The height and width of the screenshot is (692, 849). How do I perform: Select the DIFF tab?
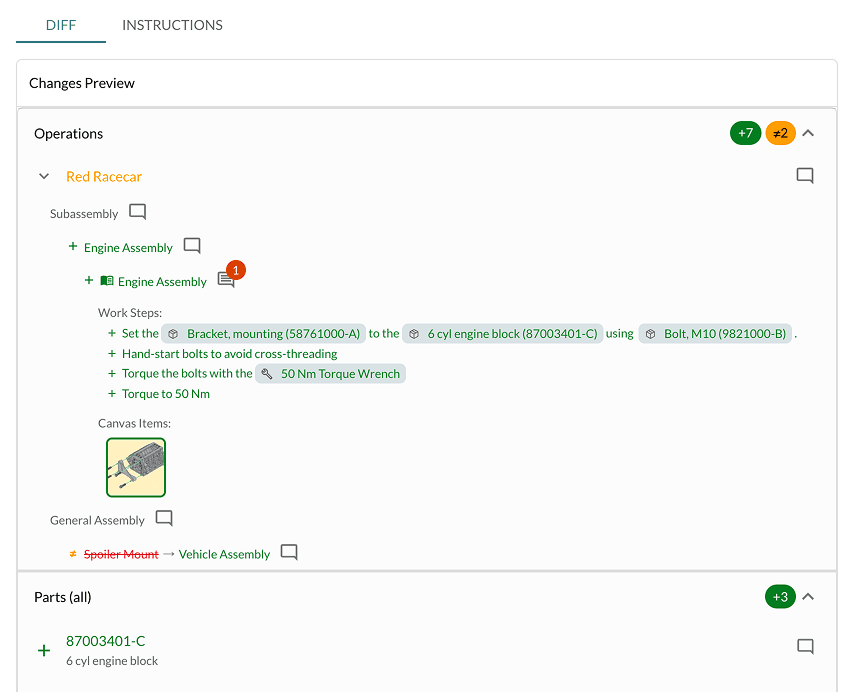(x=60, y=24)
